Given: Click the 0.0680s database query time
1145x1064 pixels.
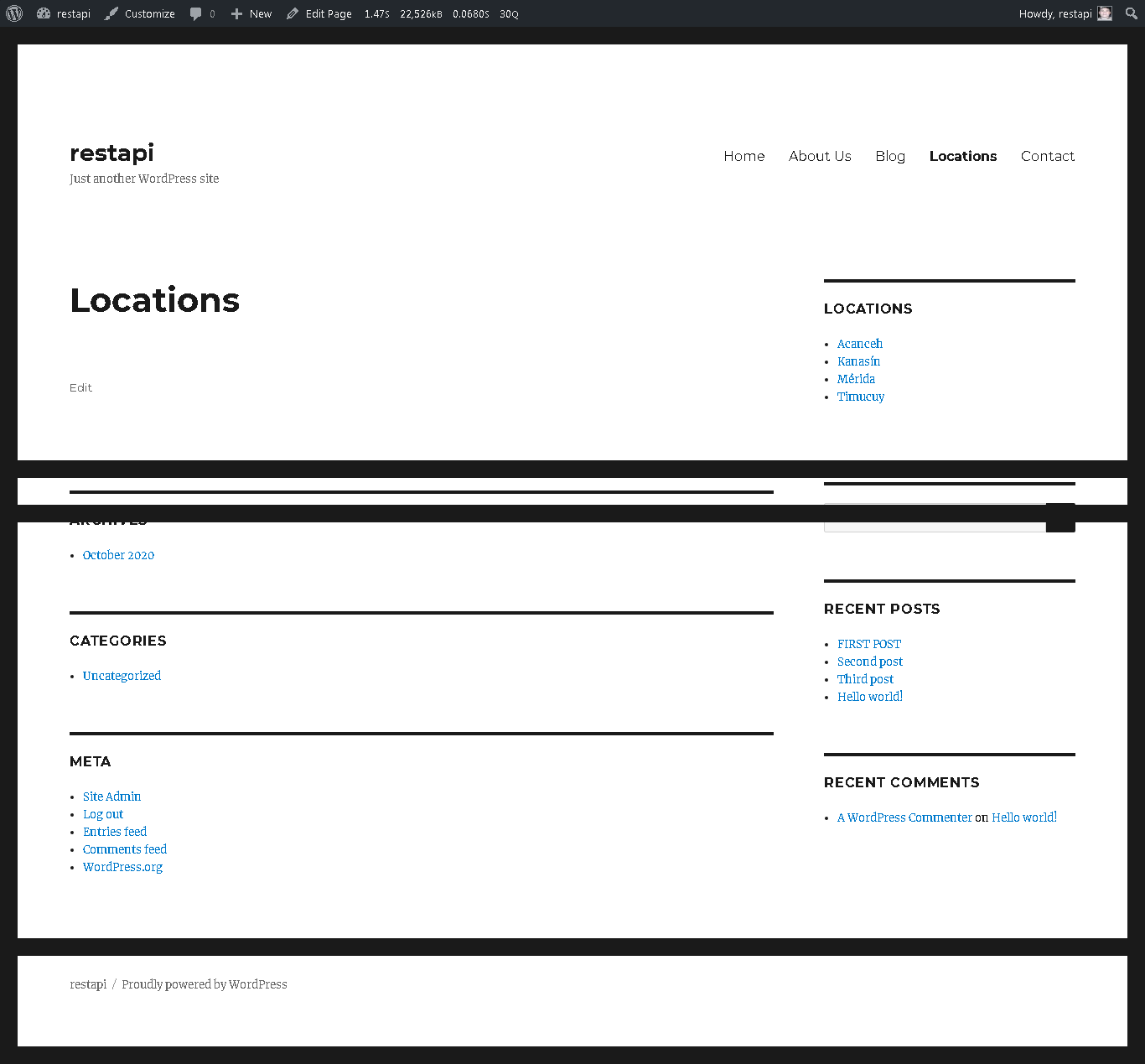Looking at the screenshot, I should click(x=471, y=14).
